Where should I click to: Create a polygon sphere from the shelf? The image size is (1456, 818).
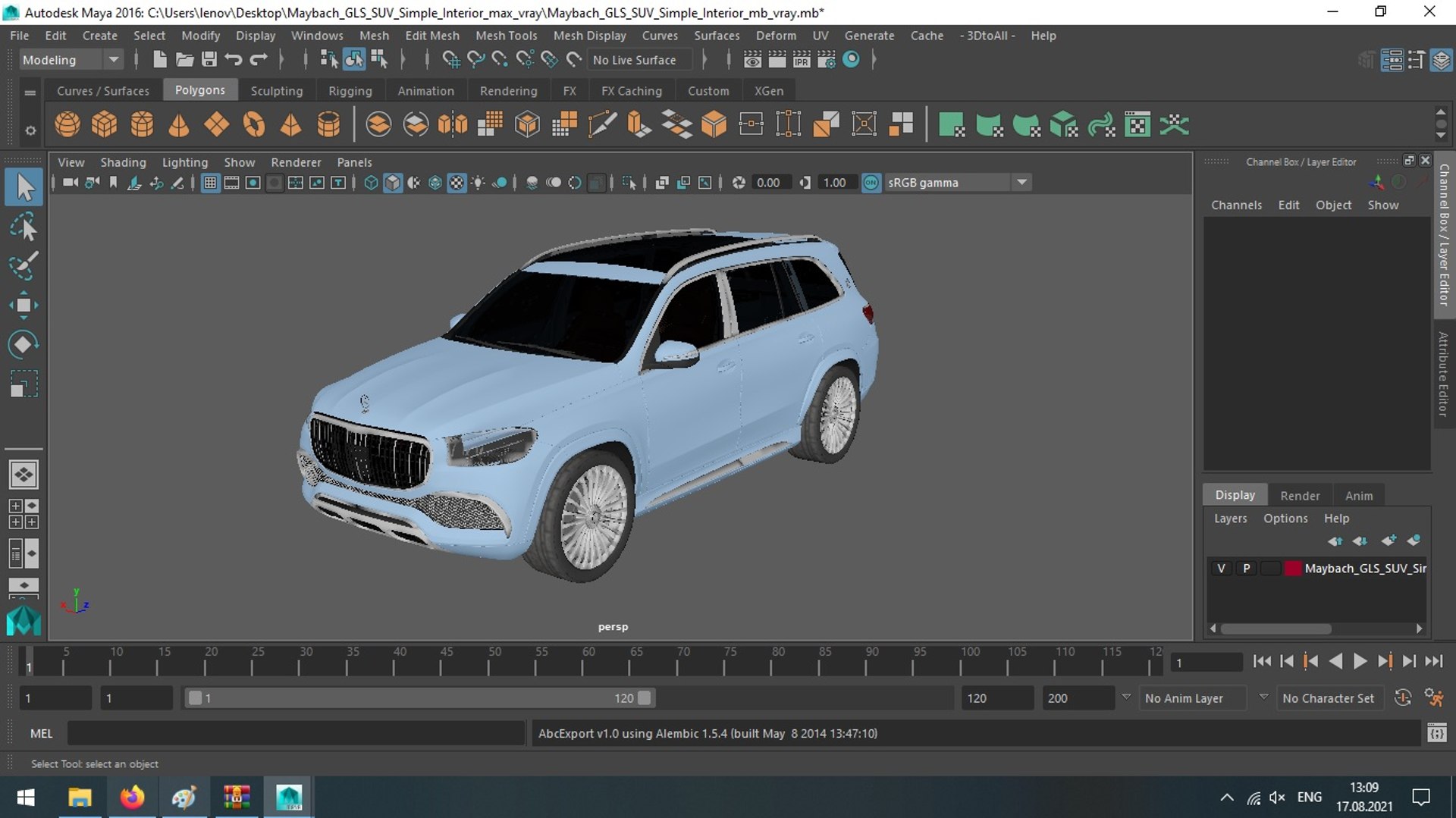[67, 124]
